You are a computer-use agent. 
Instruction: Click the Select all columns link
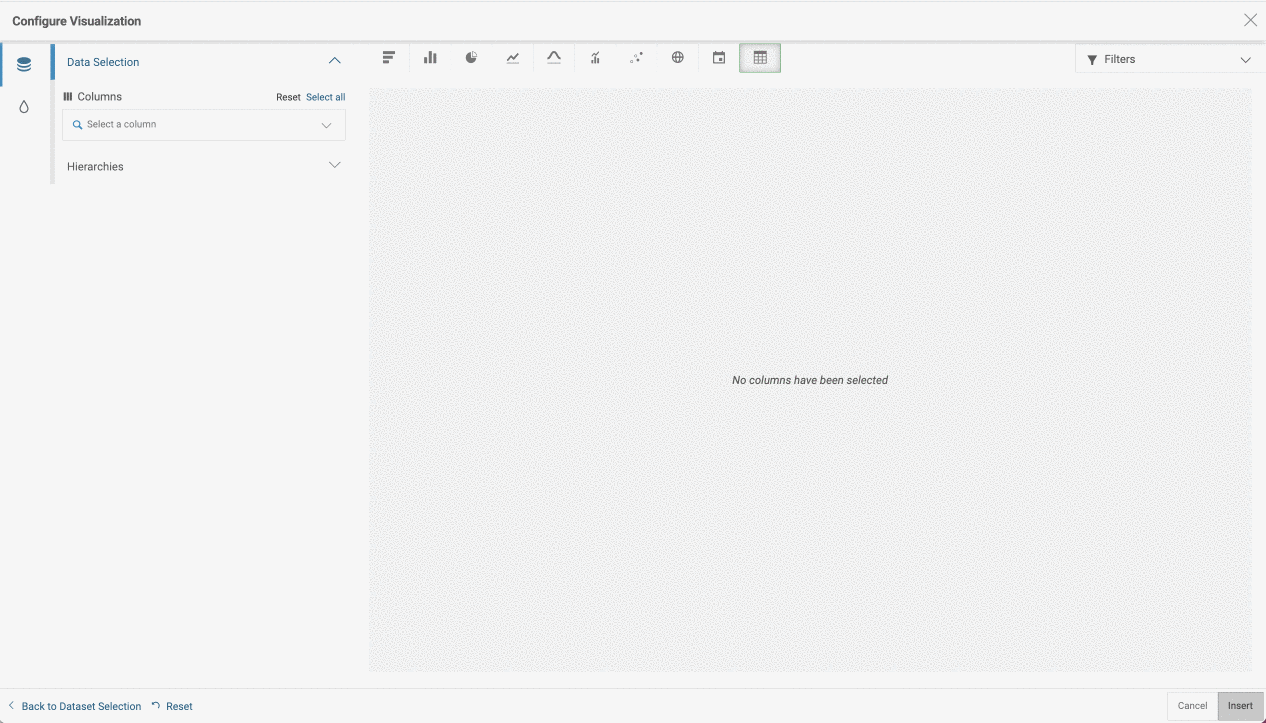(x=326, y=97)
